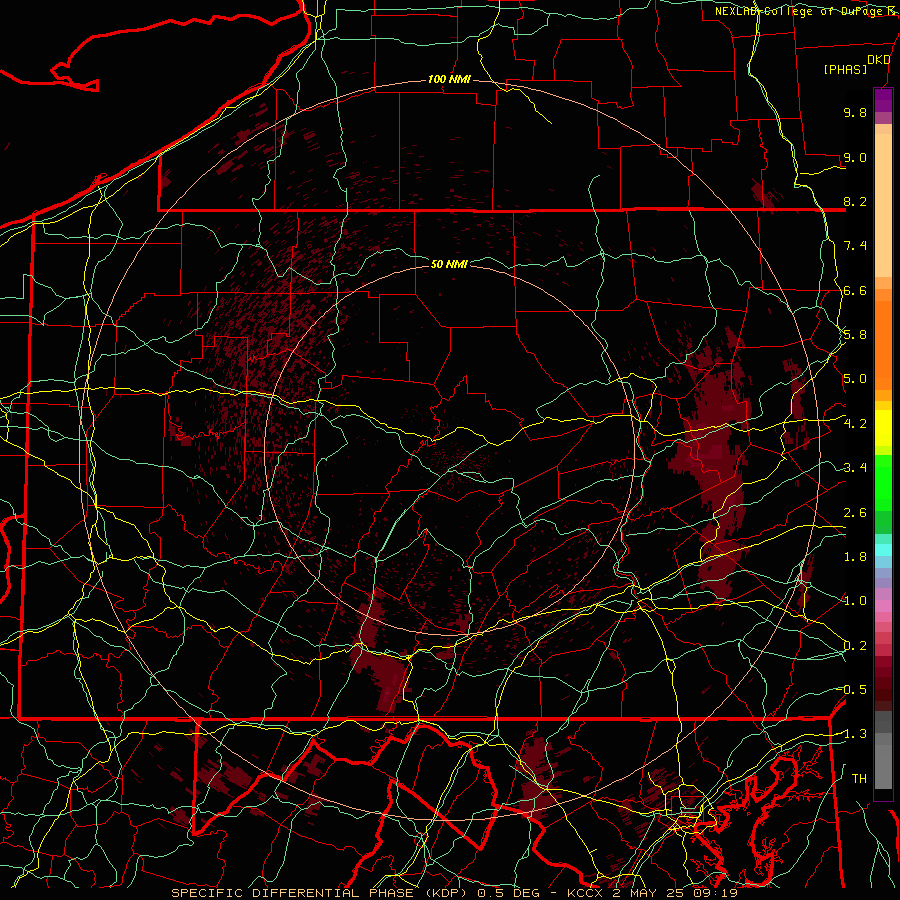Click the 9.0 value on the scale
The height and width of the screenshot is (900, 900).
[855, 157]
